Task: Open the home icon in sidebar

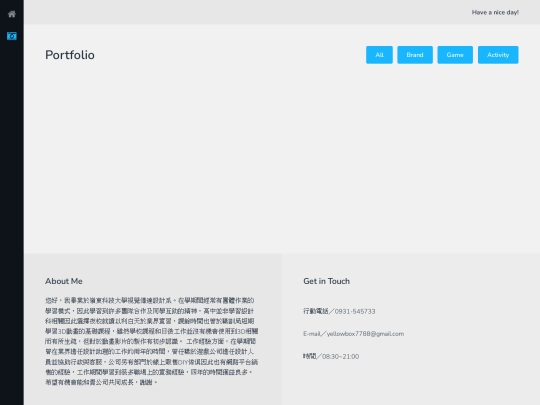Action: [12, 14]
